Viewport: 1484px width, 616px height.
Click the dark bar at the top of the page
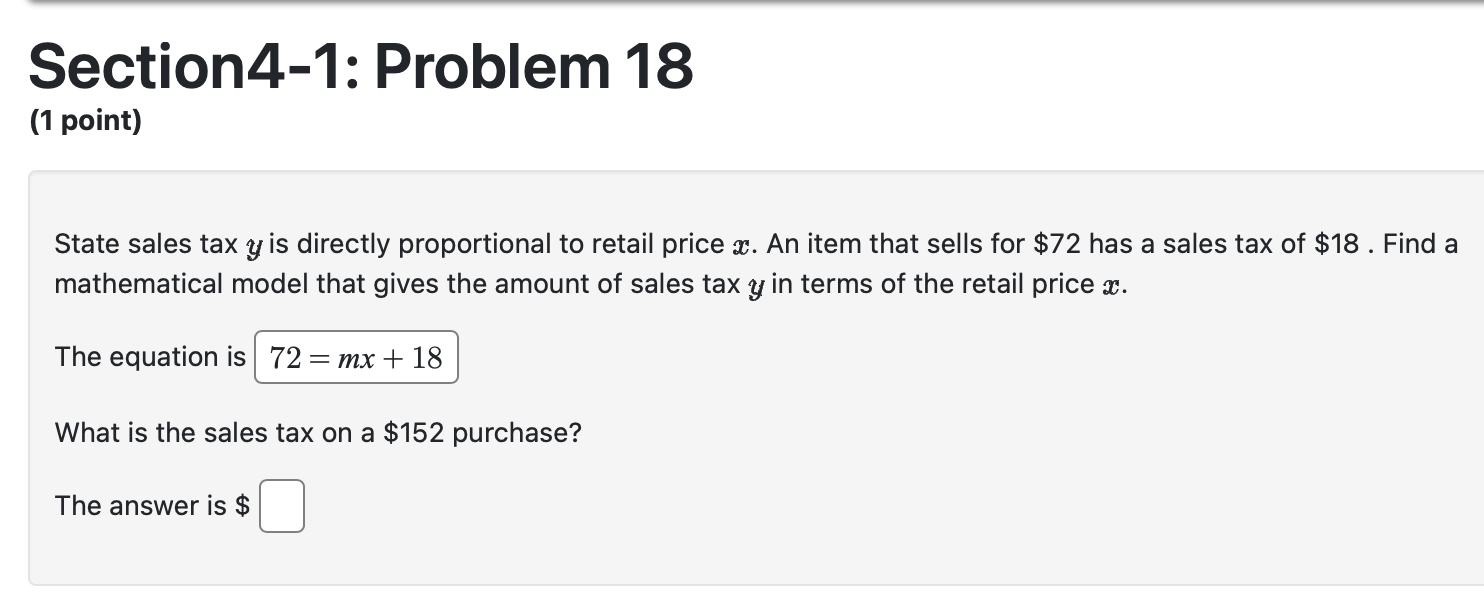(x=740, y=5)
